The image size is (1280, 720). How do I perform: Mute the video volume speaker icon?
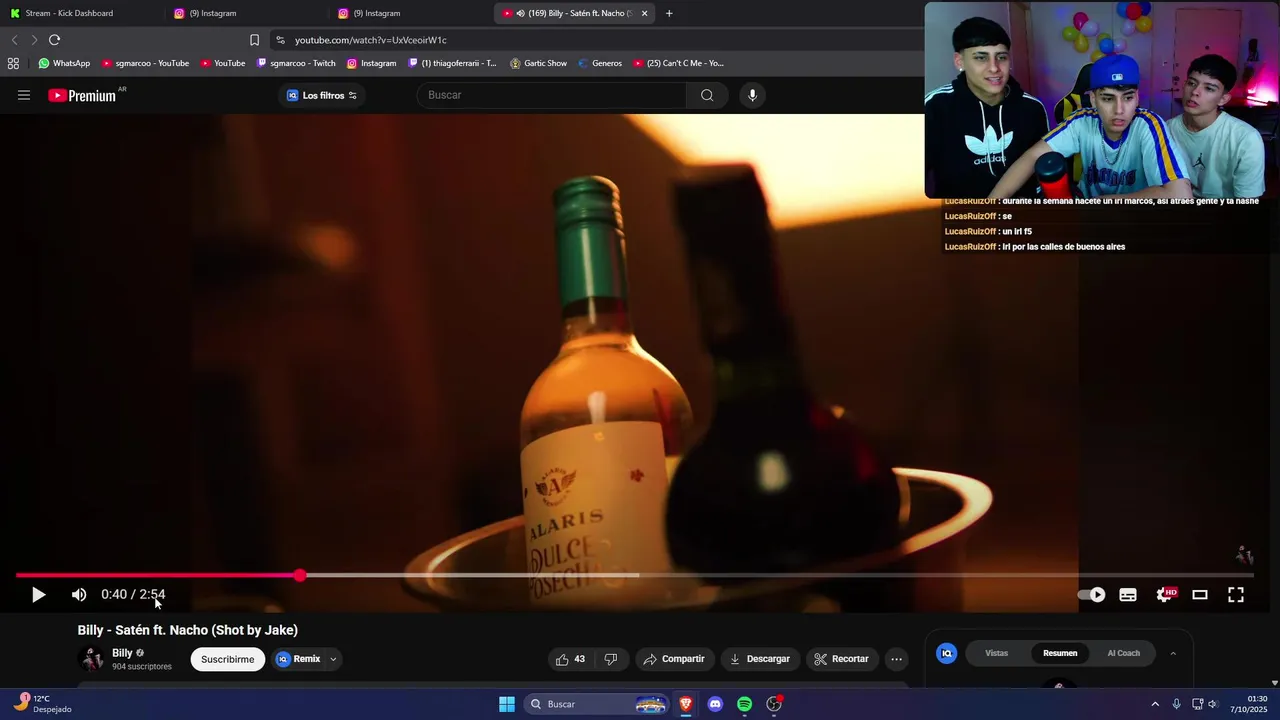79,595
